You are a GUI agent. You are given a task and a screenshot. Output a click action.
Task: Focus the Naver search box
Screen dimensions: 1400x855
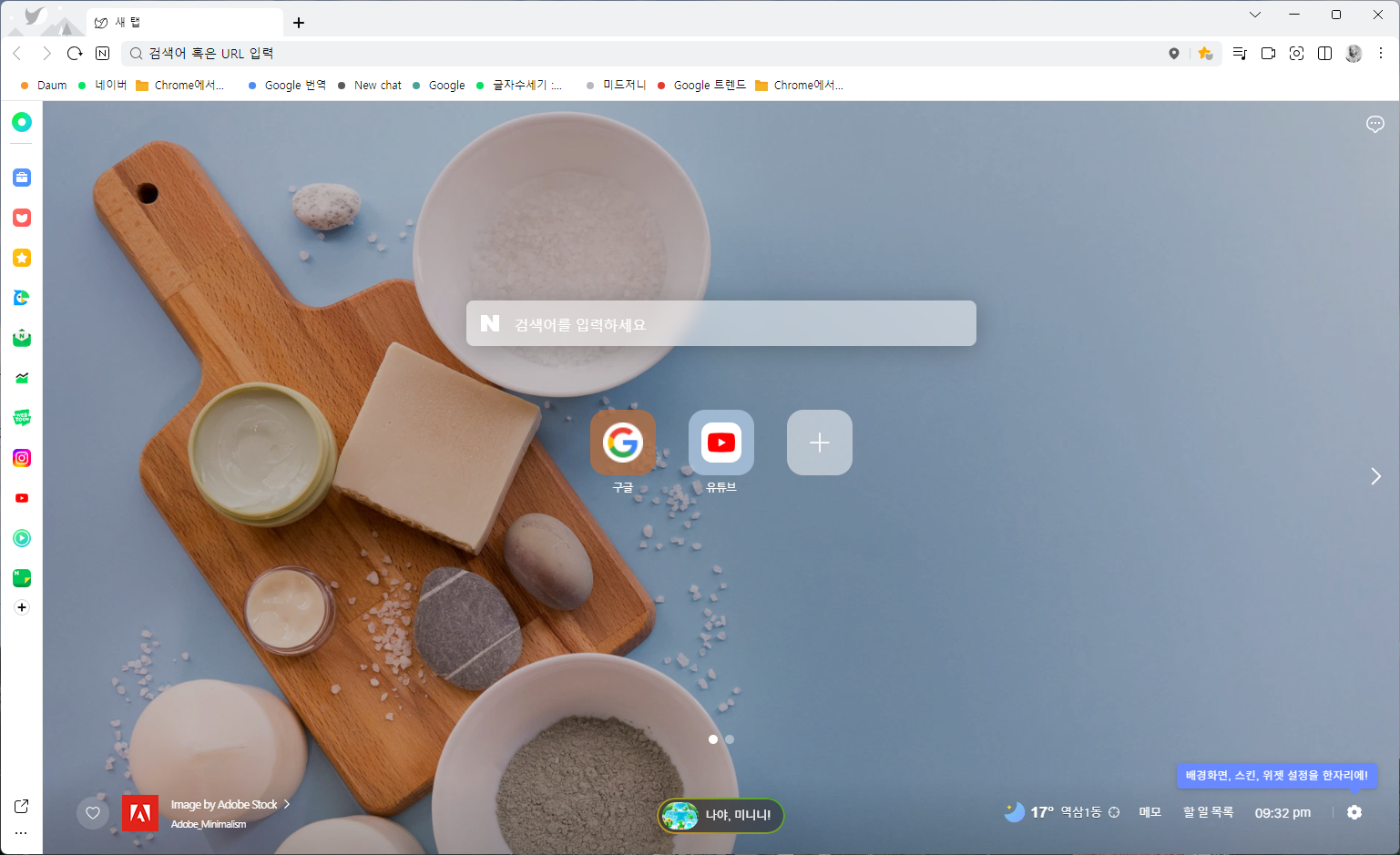[721, 323]
